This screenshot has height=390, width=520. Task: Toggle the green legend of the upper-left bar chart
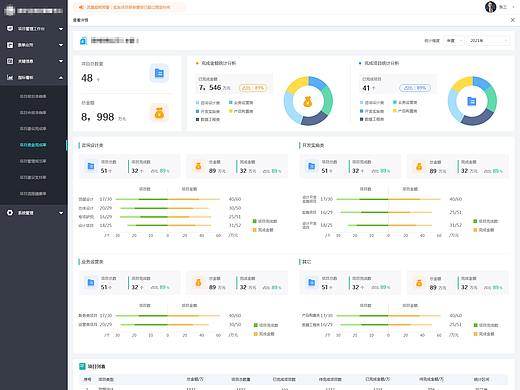265,221
